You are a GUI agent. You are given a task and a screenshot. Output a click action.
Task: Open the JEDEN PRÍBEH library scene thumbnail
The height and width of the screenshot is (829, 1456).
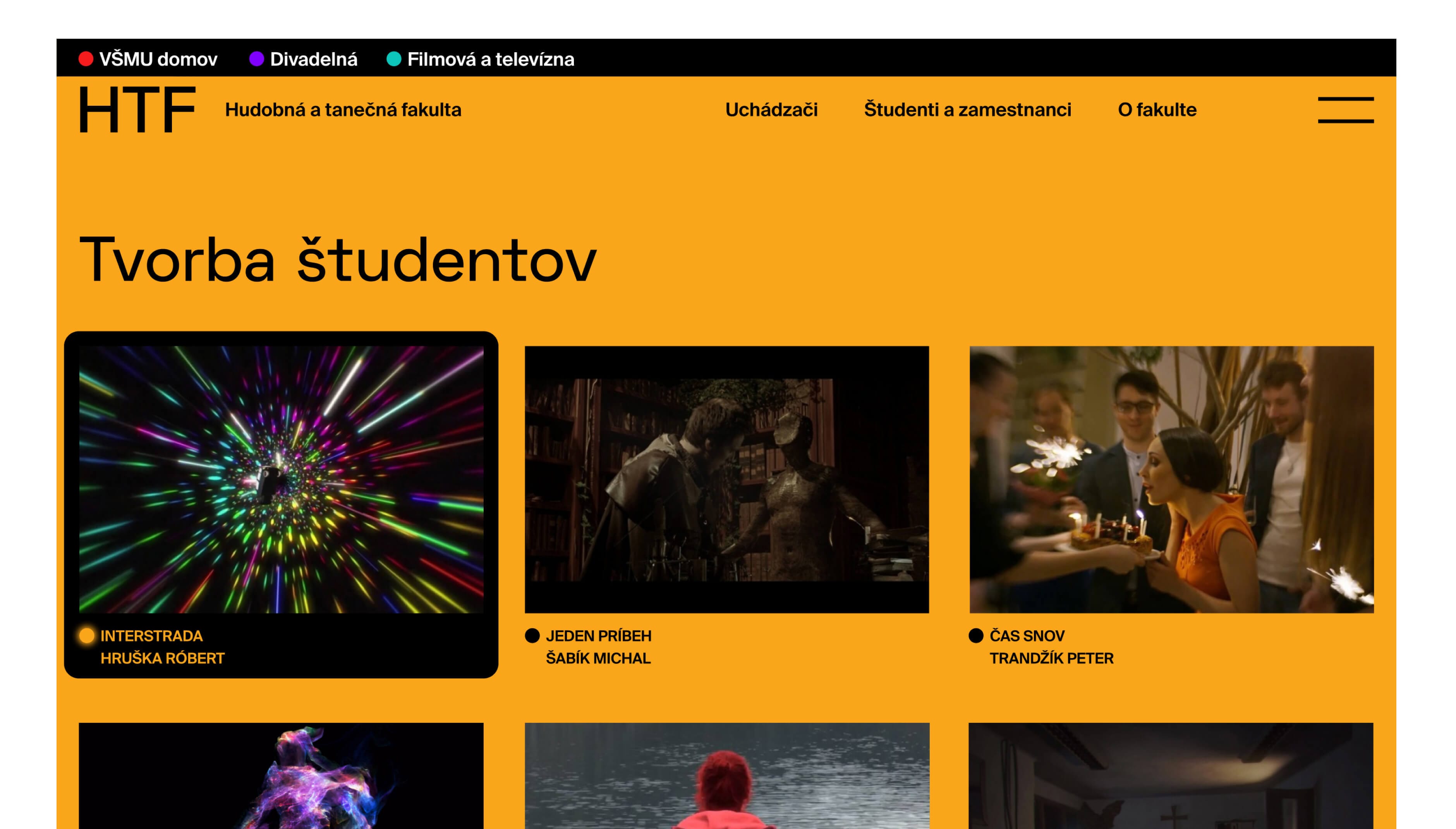tap(726, 480)
